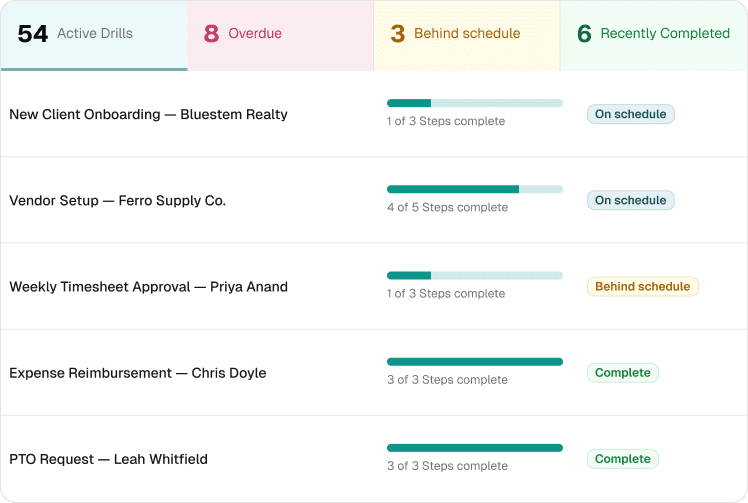
Task: Switch to the Overdue tab
Action: click(280, 35)
